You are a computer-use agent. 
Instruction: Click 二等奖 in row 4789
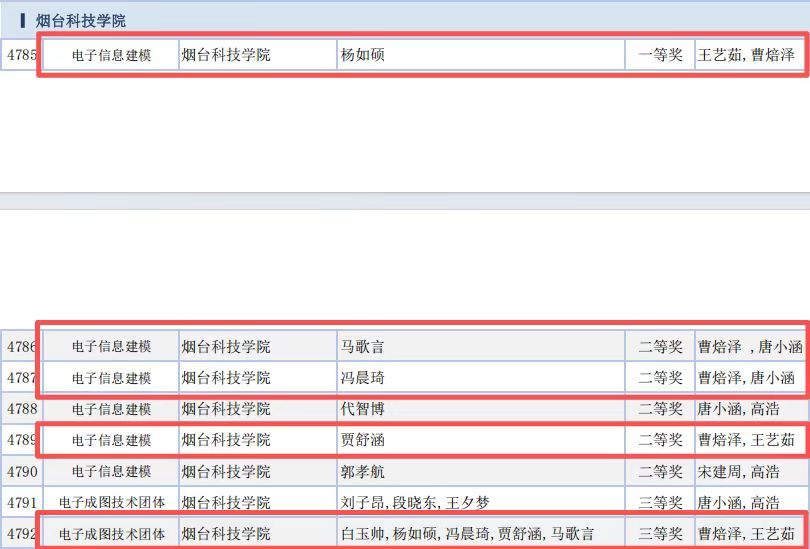tap(660, 440)
